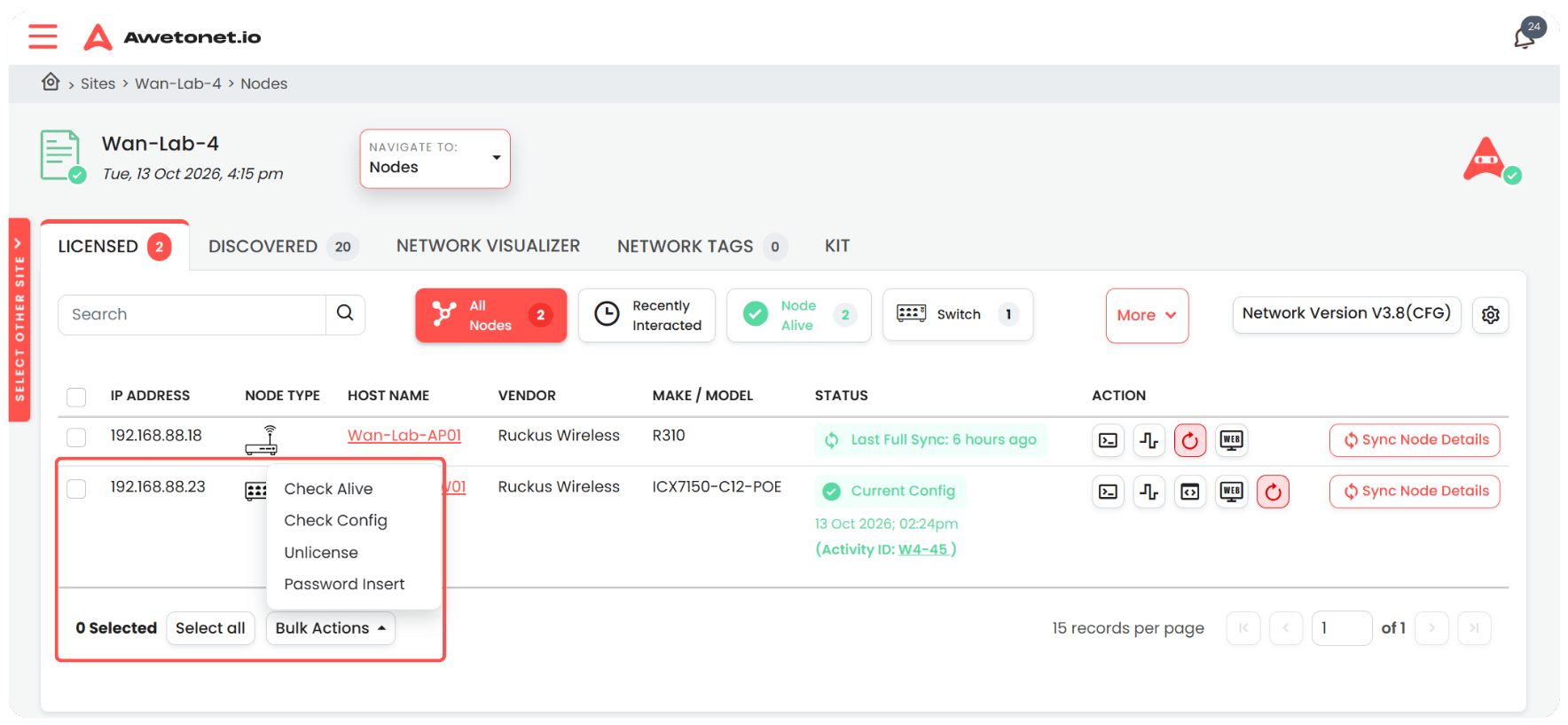Open WEB interface for 192.168.88.23
The image size is (1568, 725).
coord(1231,492)
